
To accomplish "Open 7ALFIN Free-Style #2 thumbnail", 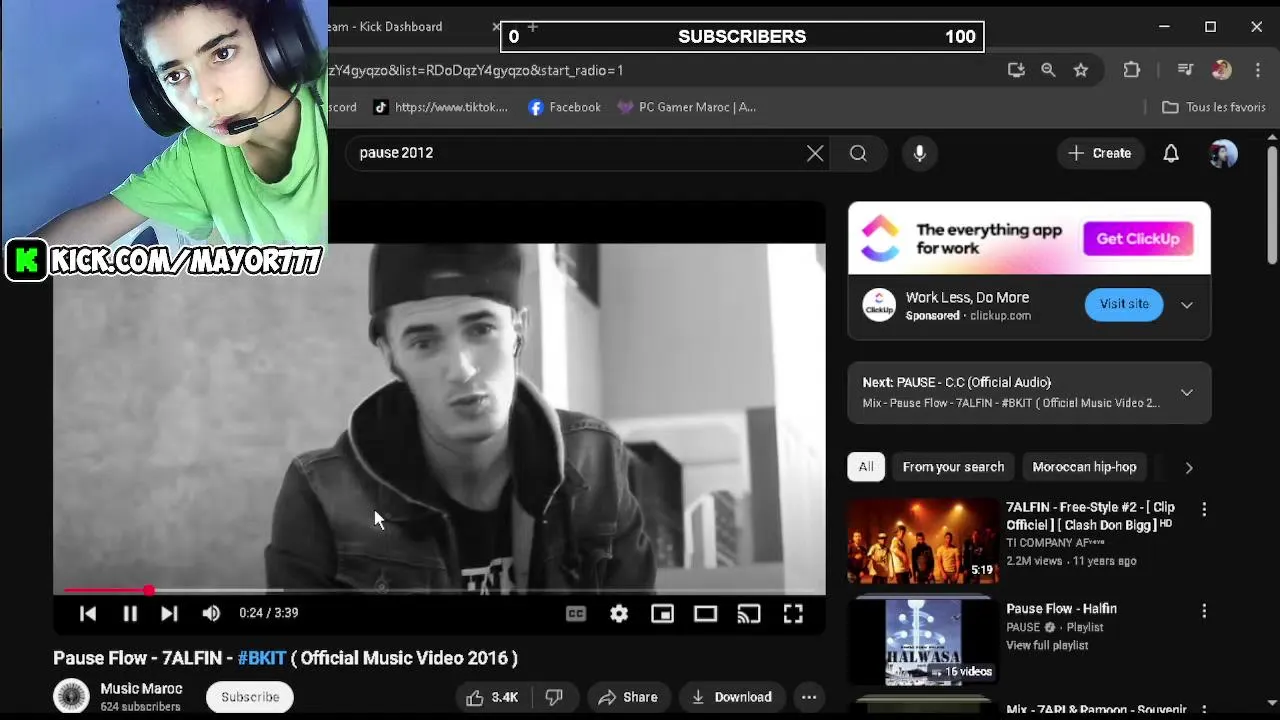I will click(x=923, y=541).
